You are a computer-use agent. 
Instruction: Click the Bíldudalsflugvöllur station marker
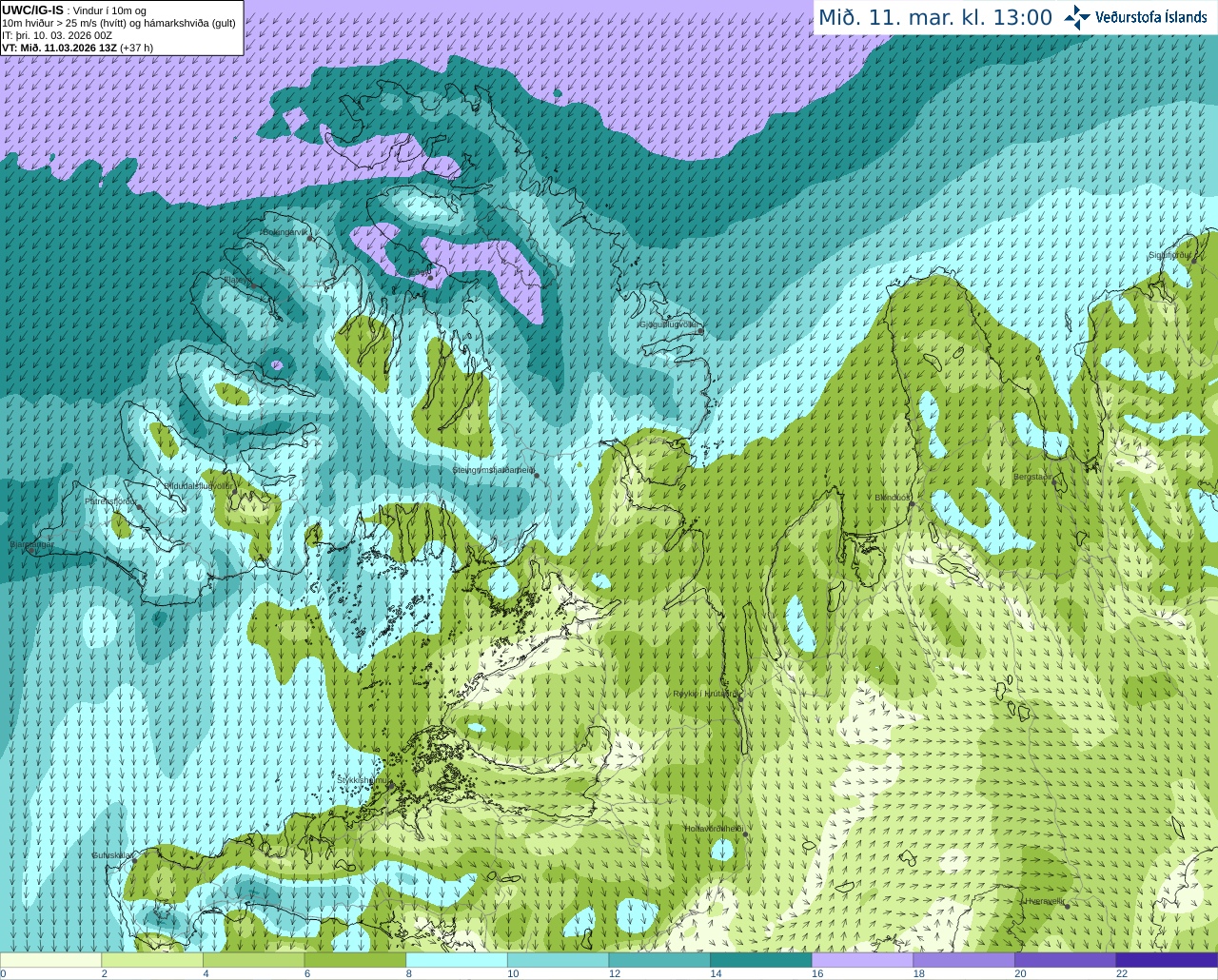(x=235, y=491)
